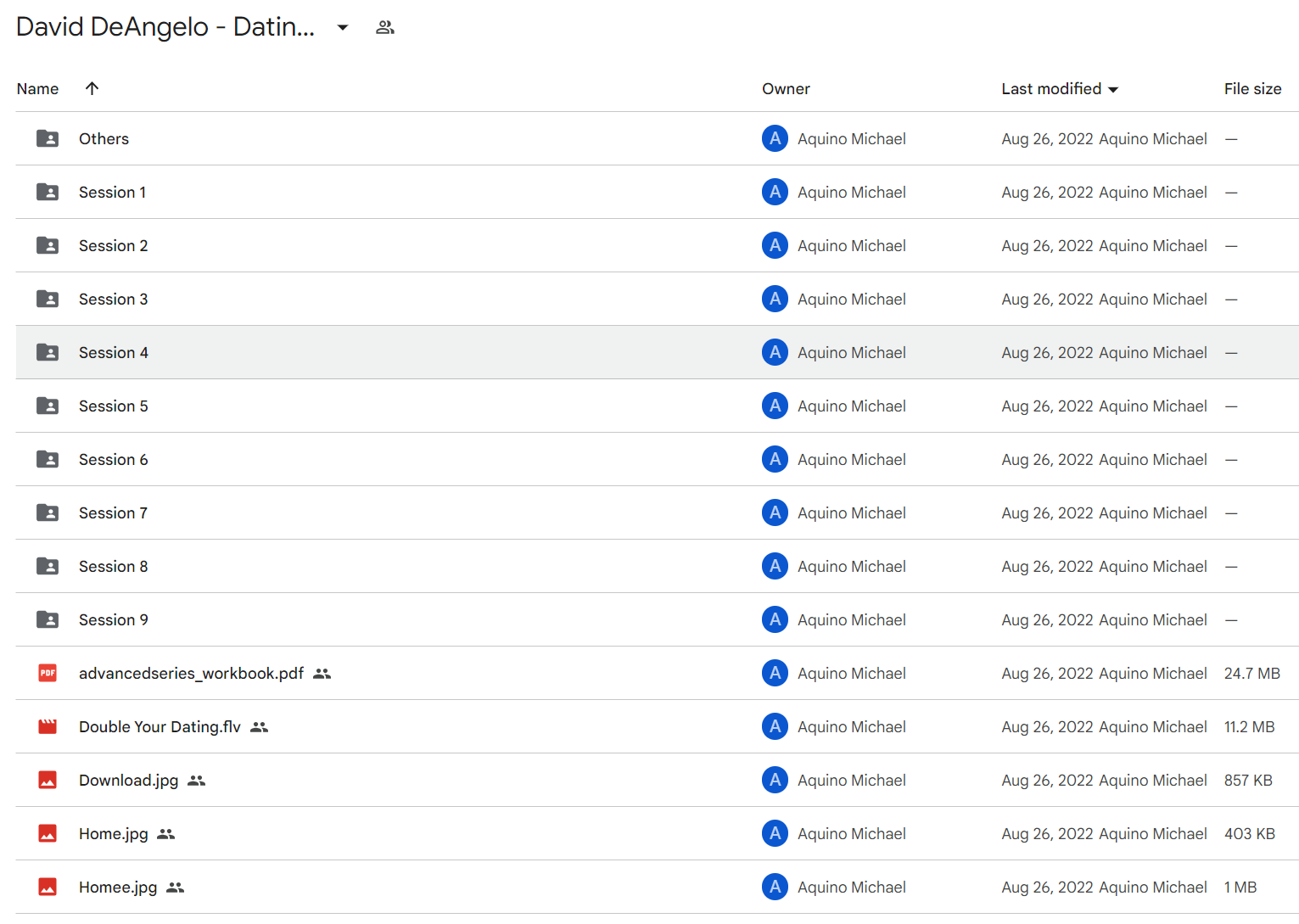Screen dimensions: 1299x924
Task: Select the Session 9 folder name
Action: click(x=113, y=619)
